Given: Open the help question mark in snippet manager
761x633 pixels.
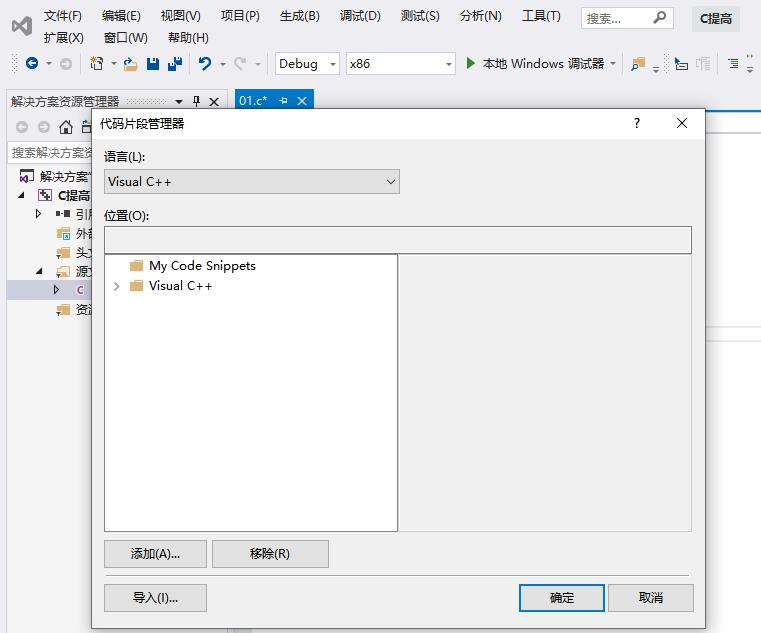Looking at the screenshot, I should [637, 123].
